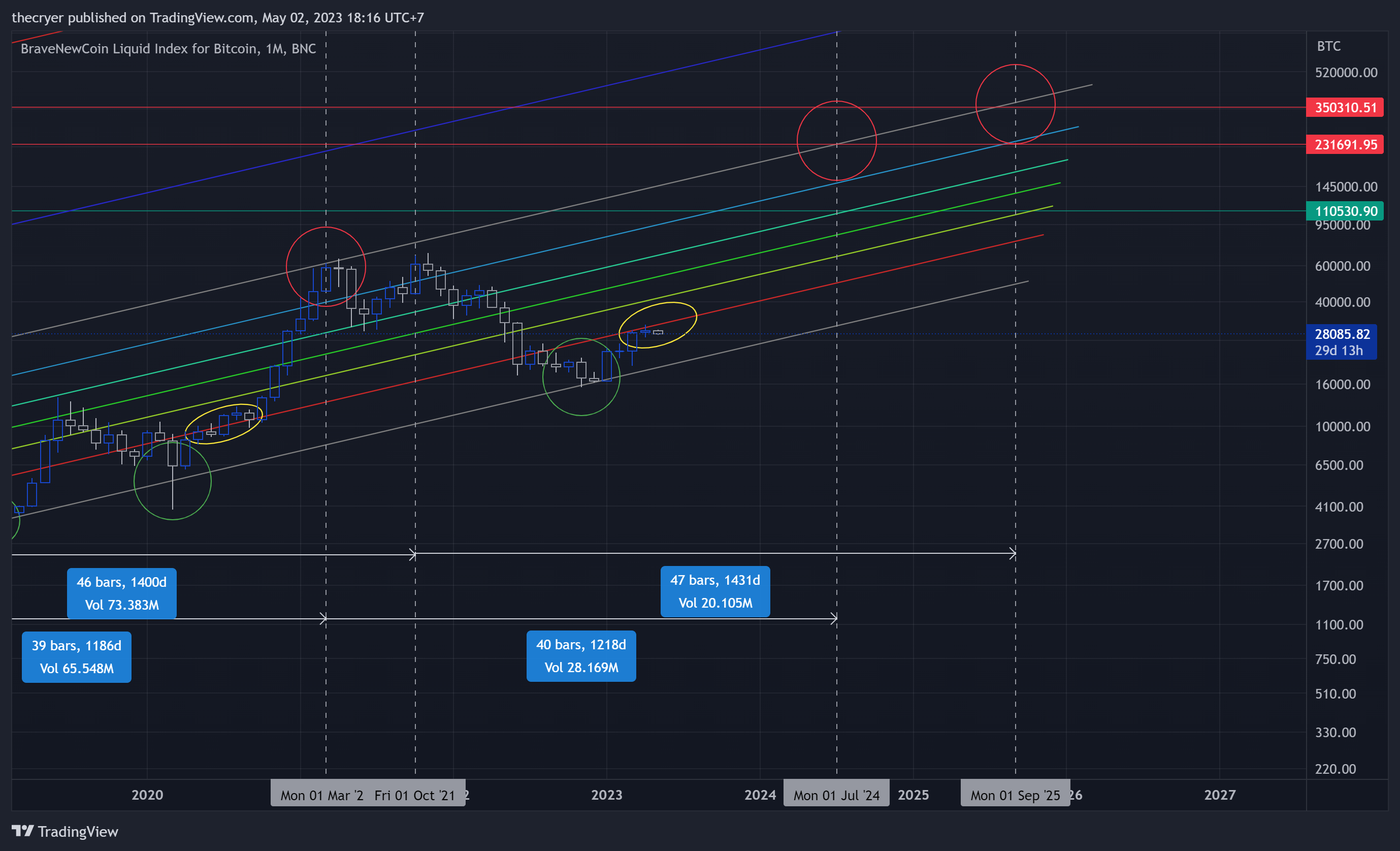
Task: Click the 110530.90 green price label
Action: [1345, 211]
